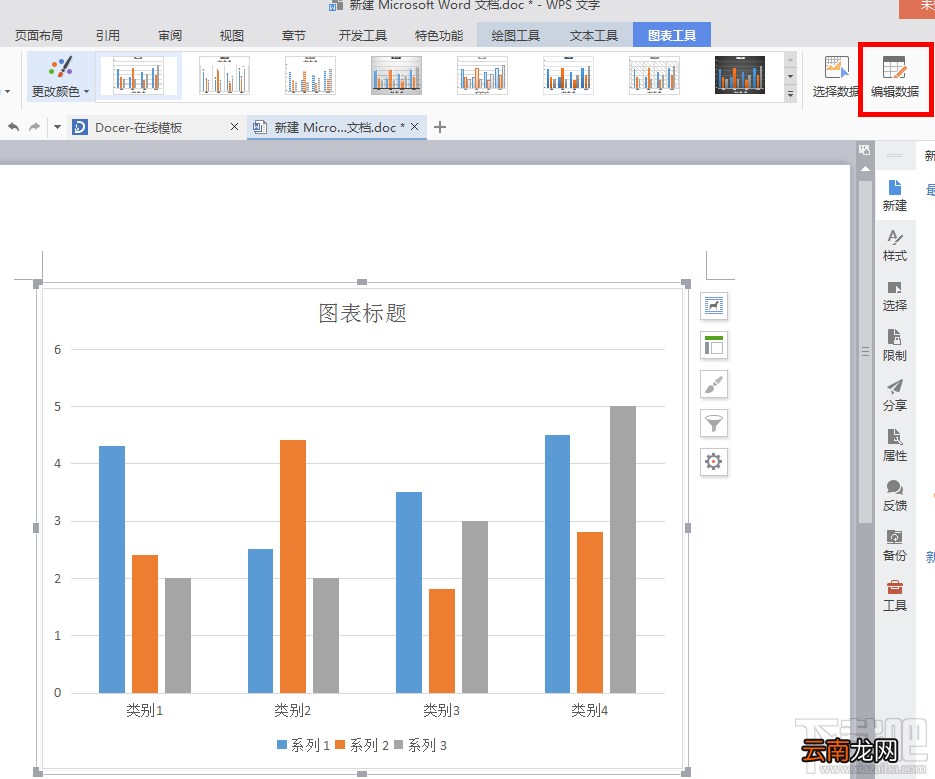Click the chart title 图表标题

click(x=363, y=313)
